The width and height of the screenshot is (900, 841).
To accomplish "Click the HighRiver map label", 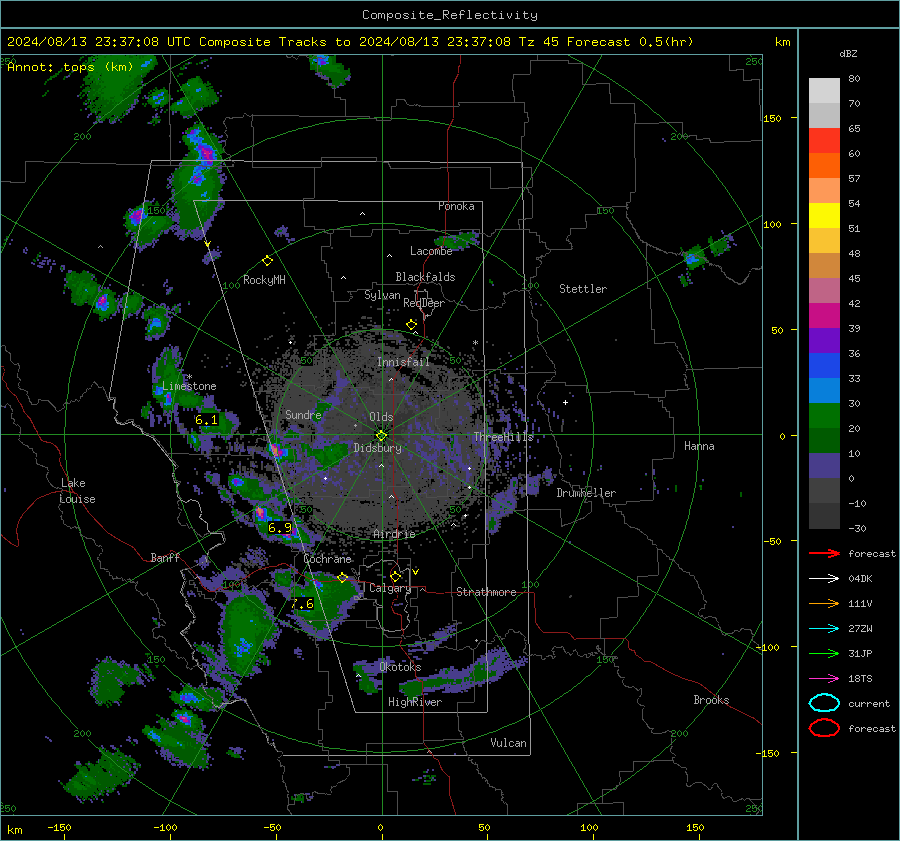I will (x=415, y=702).
